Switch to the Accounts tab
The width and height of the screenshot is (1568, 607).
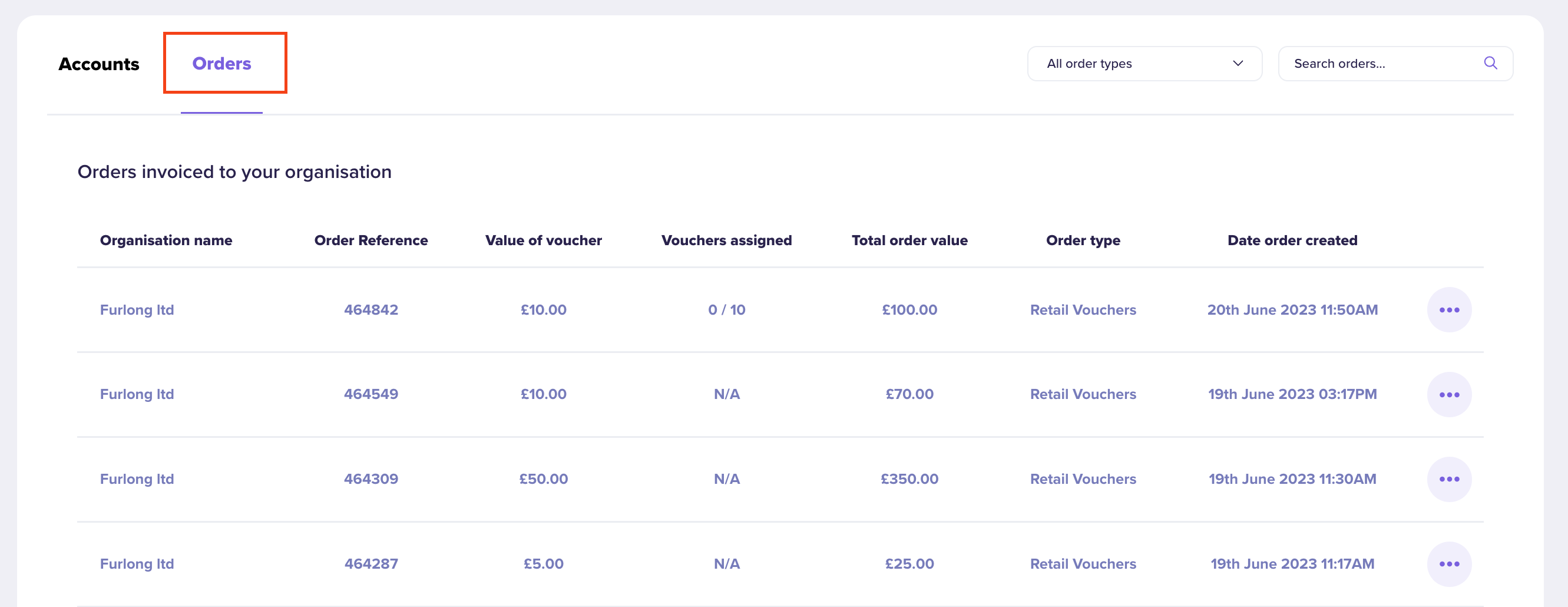click(x=98, y=64)
